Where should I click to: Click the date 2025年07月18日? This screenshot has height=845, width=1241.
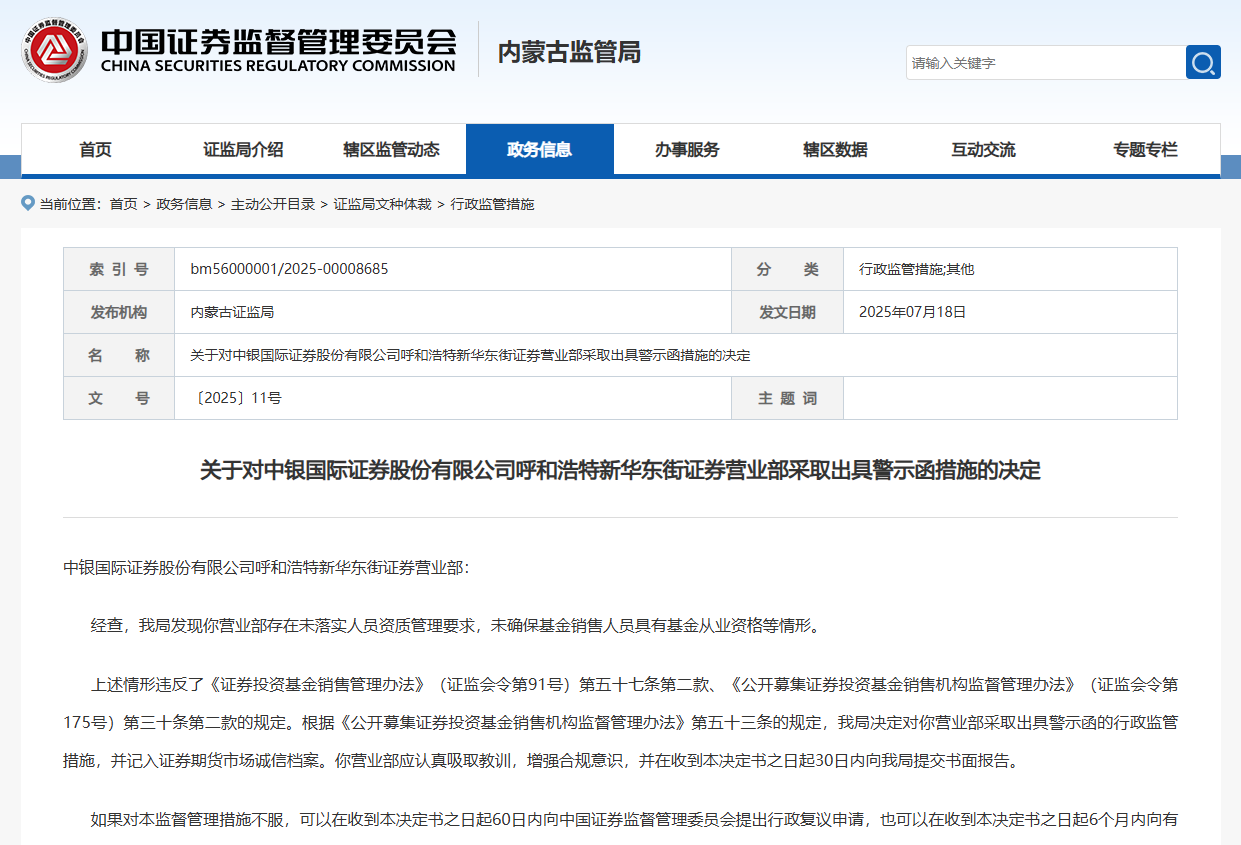pos(912,312)
